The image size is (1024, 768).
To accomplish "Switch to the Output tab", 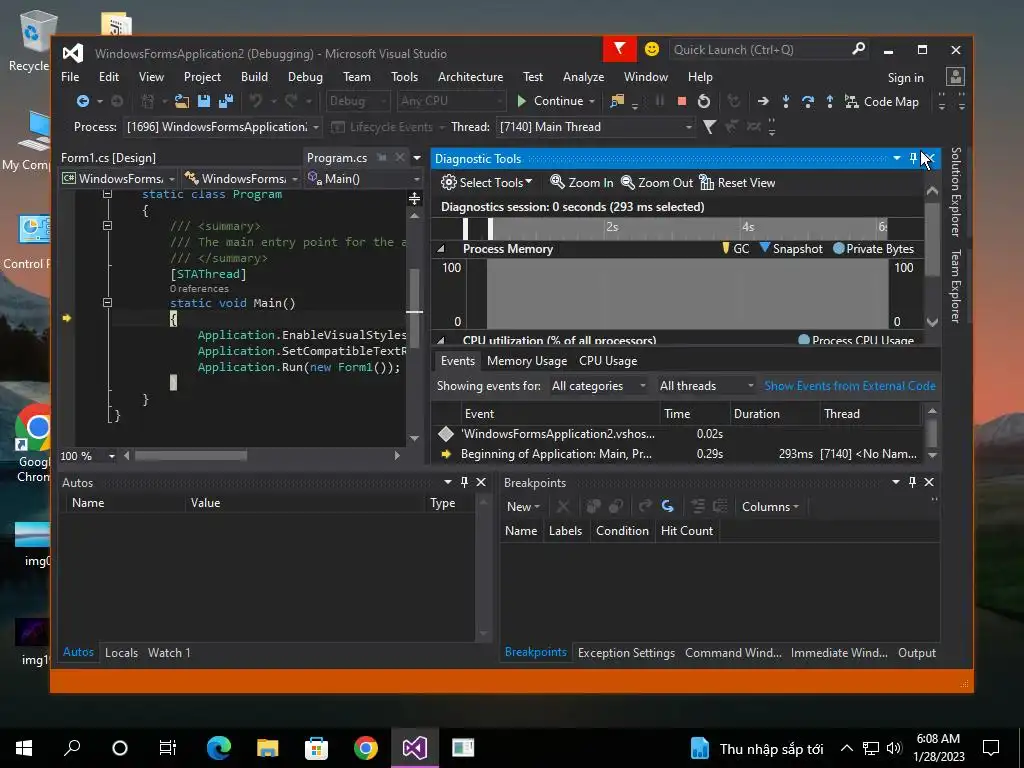I will pos(916,652).
